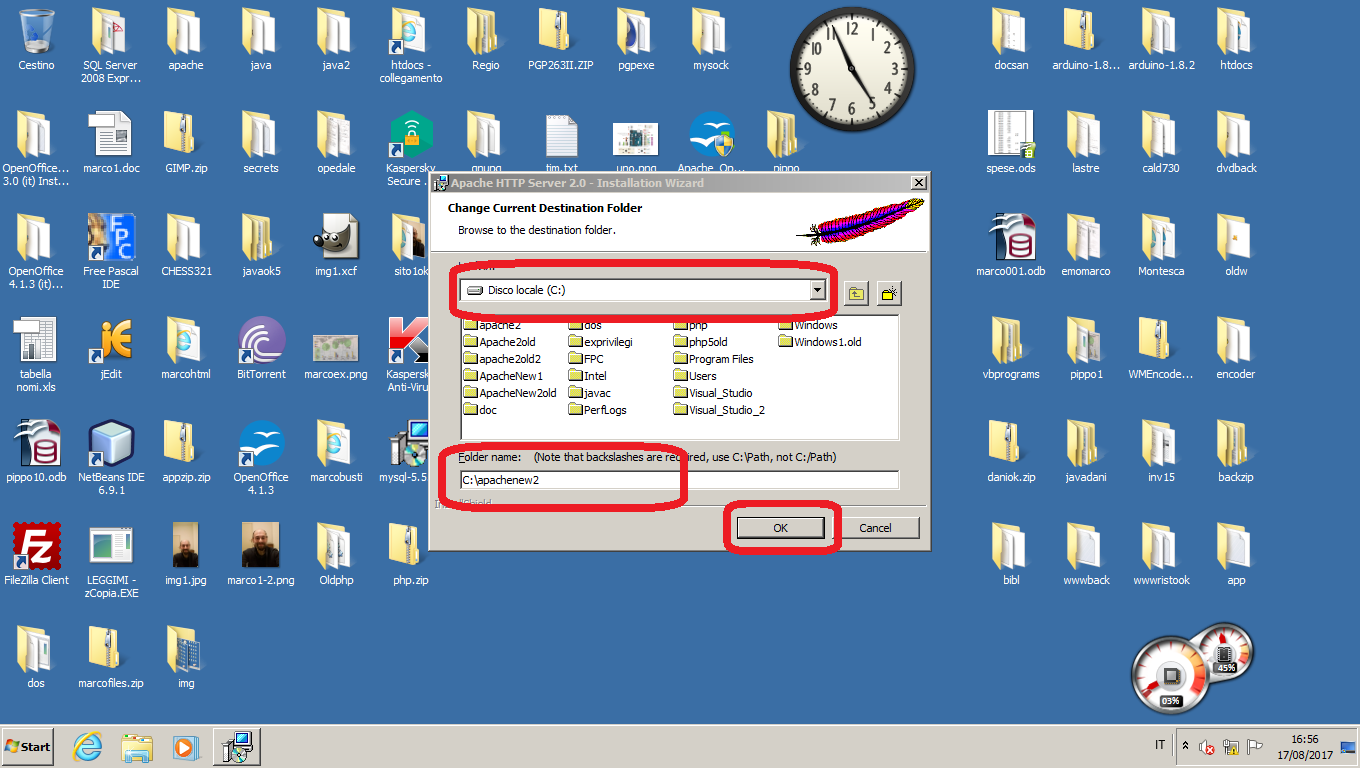Click the Folder name text field
This screenshot has height=768, width=1360.
[679, 480]
